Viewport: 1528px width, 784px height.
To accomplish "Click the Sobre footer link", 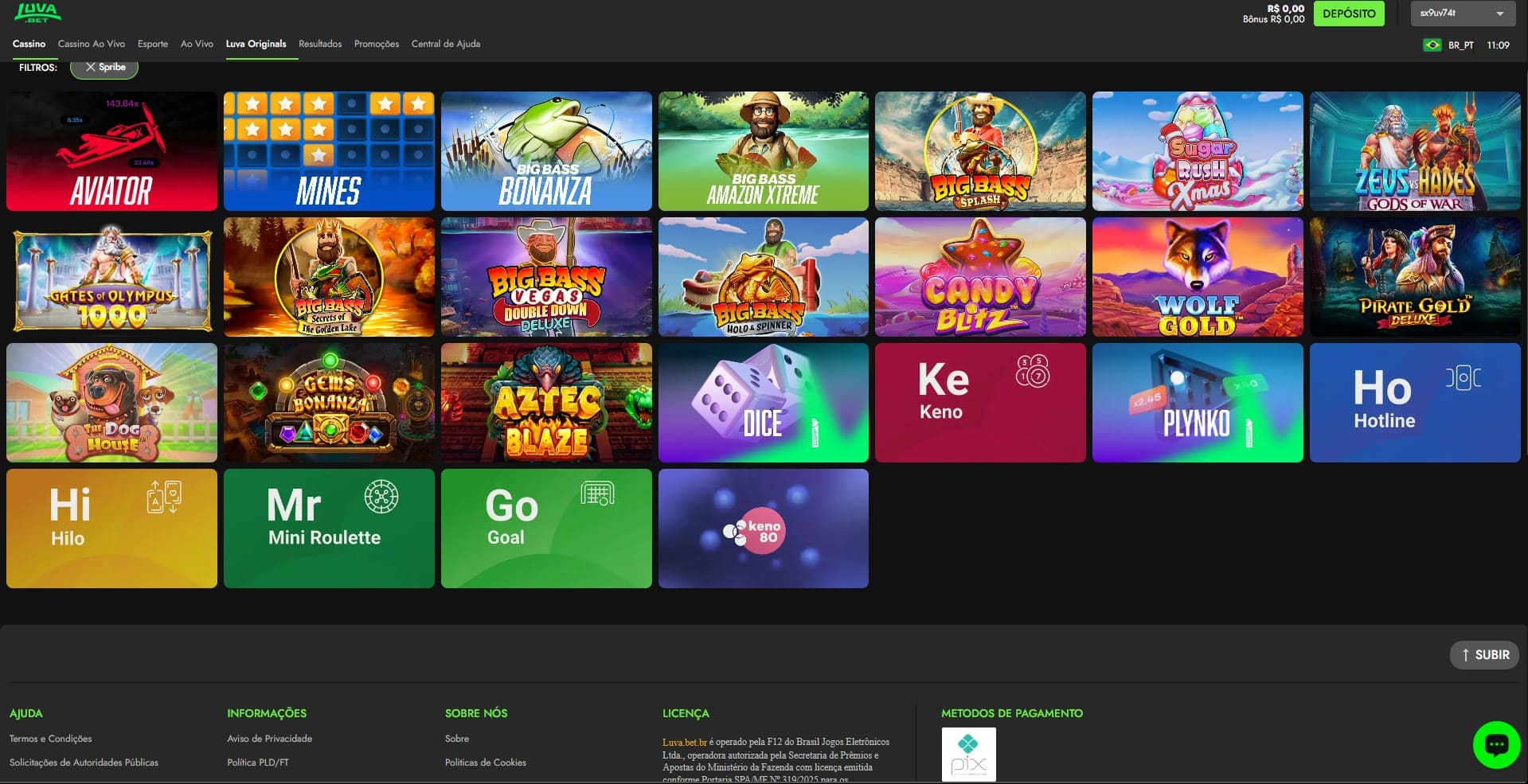I will (457, 739).
